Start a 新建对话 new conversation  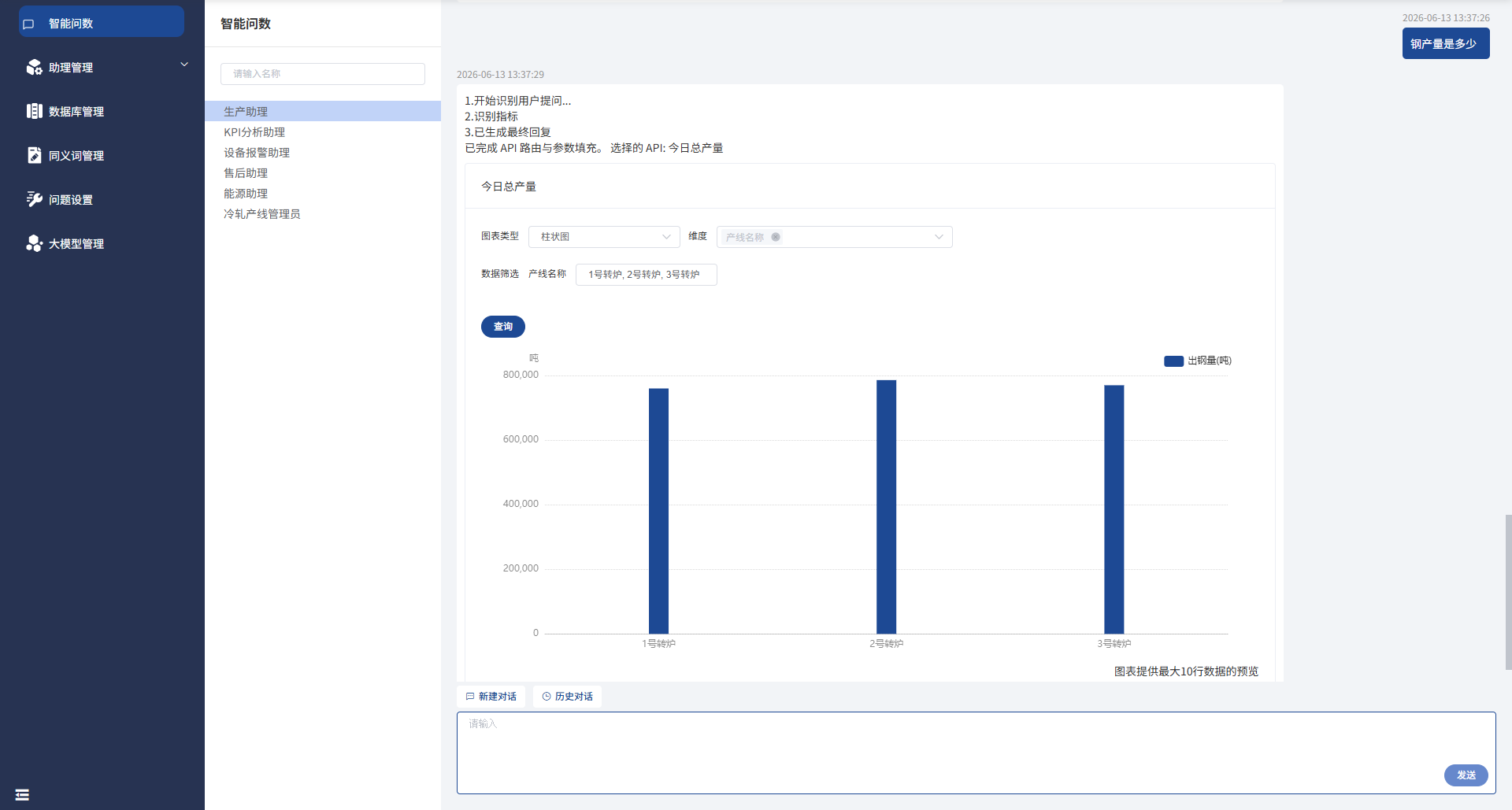click(x=491, y=697)
